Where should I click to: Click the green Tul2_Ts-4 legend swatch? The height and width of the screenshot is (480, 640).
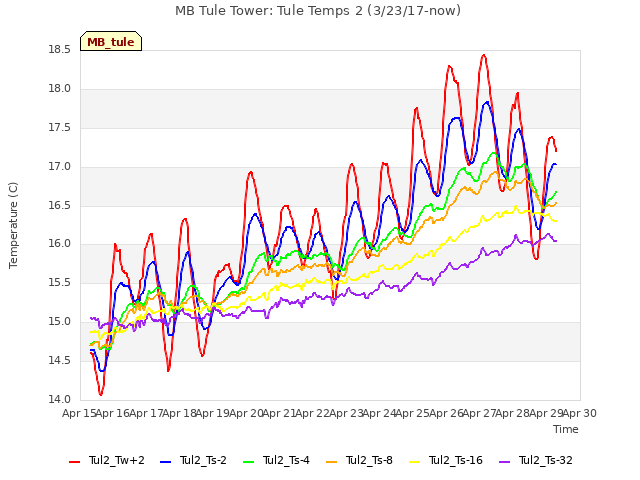[249, 461]
